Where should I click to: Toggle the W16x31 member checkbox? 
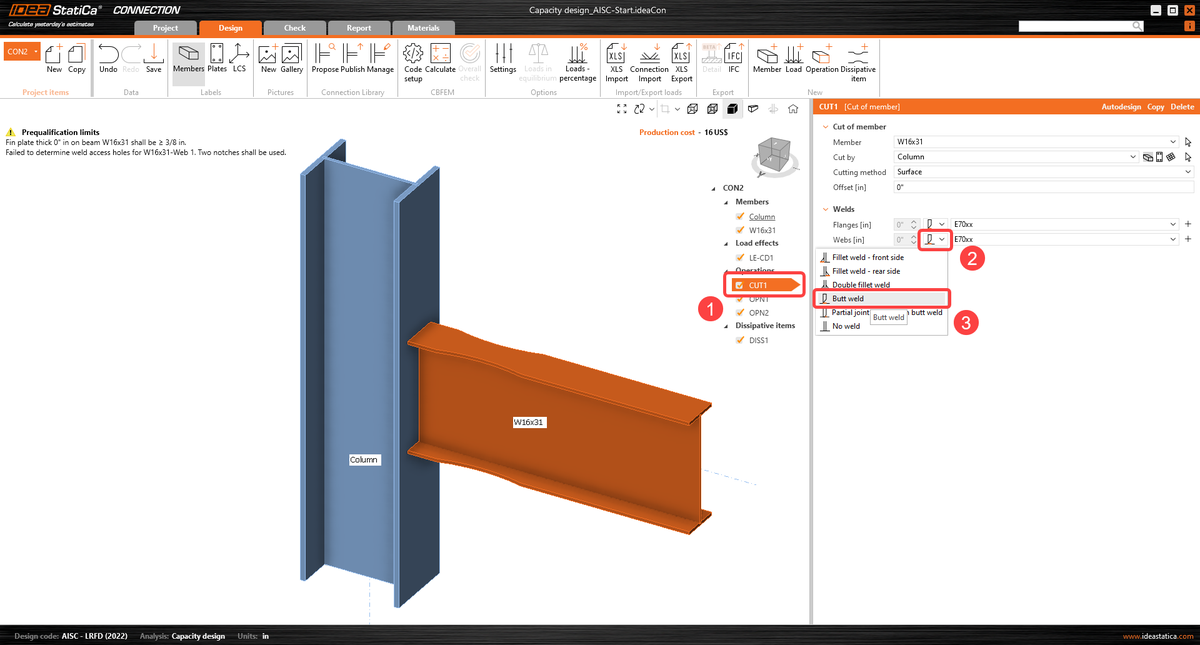740,230
